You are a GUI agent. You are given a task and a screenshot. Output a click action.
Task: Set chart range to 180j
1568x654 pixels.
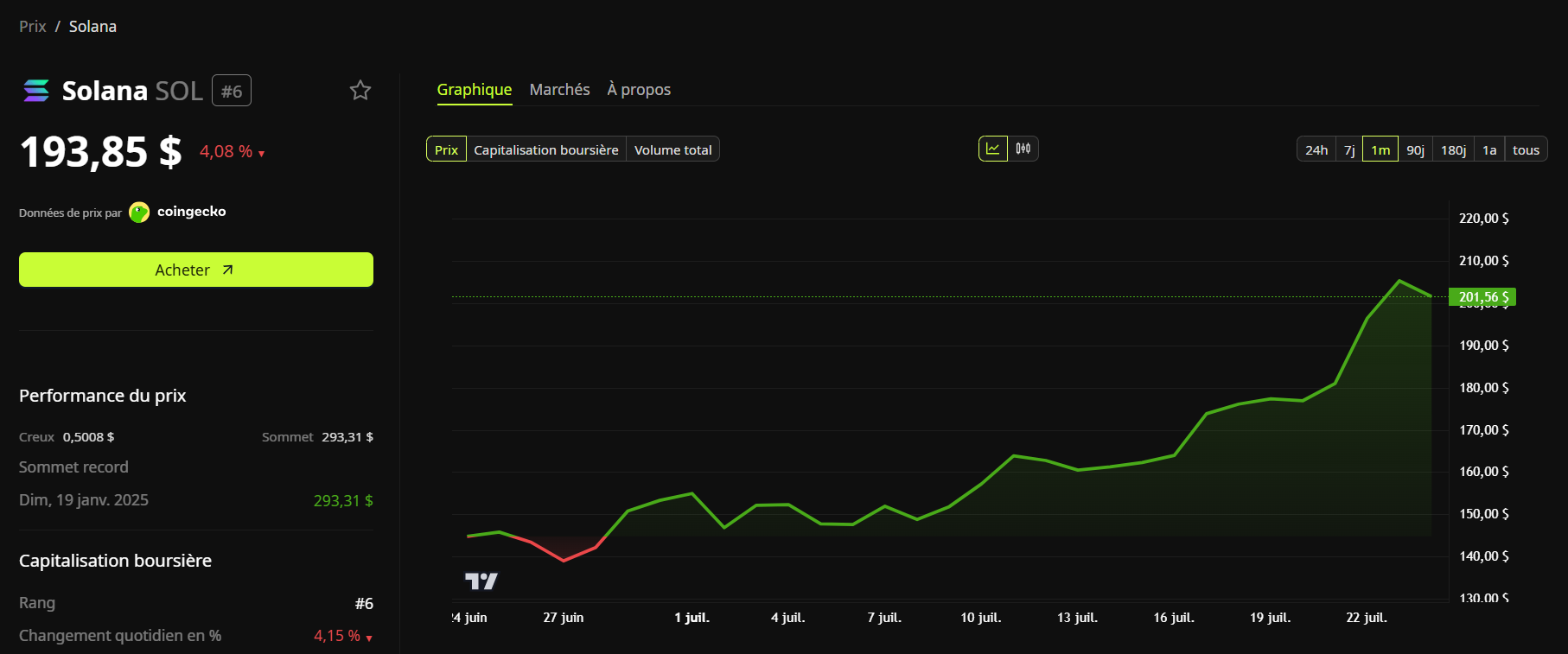tap(1453, 149)
